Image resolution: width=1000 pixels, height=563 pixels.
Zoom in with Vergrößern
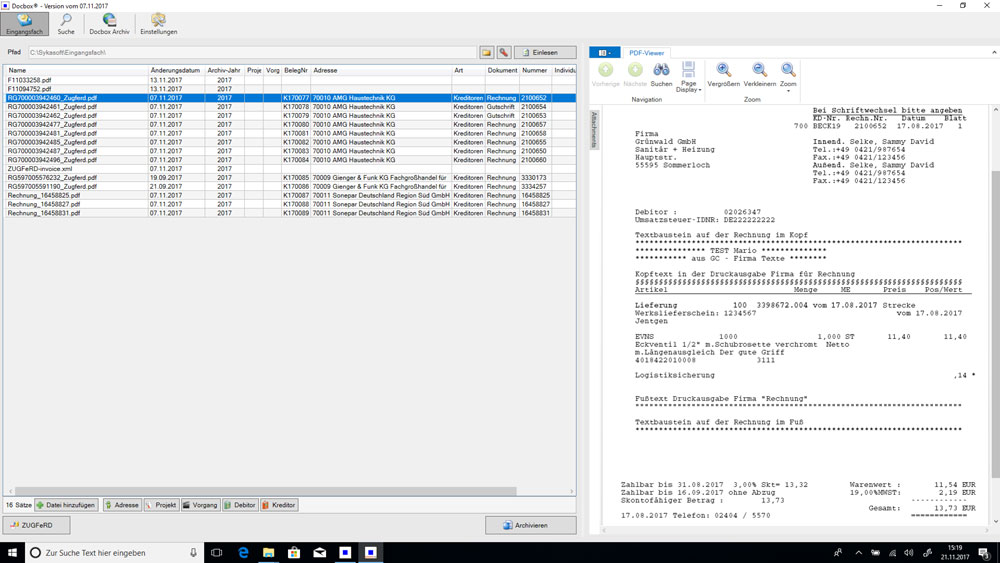pyautogui.click(x=723, y=74)
